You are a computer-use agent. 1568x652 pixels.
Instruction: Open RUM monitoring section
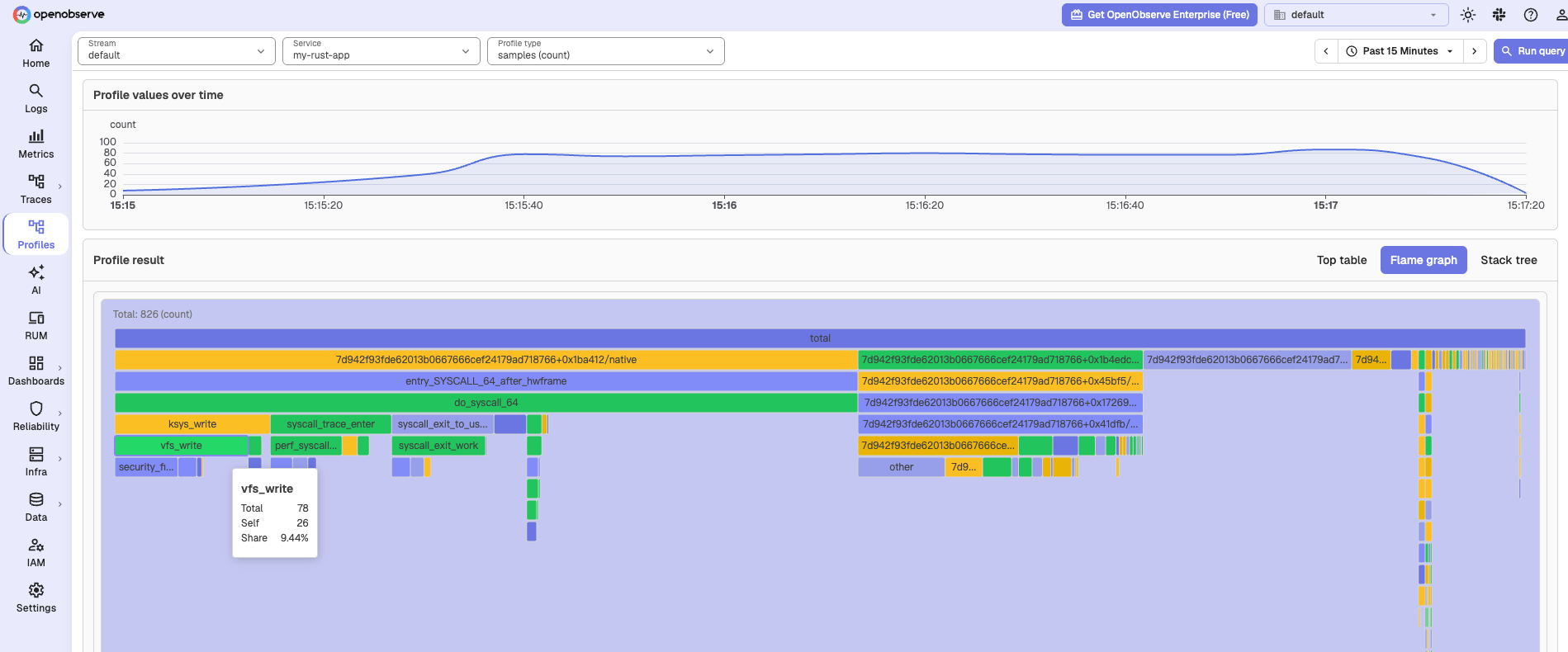[x=36, y=326]
